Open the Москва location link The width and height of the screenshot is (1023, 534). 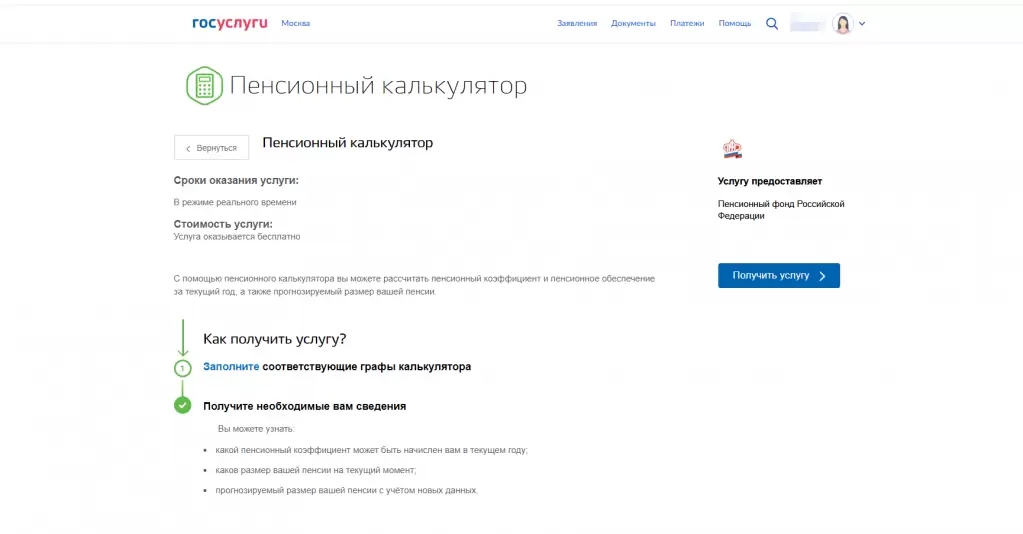click(x=295, y=23)
